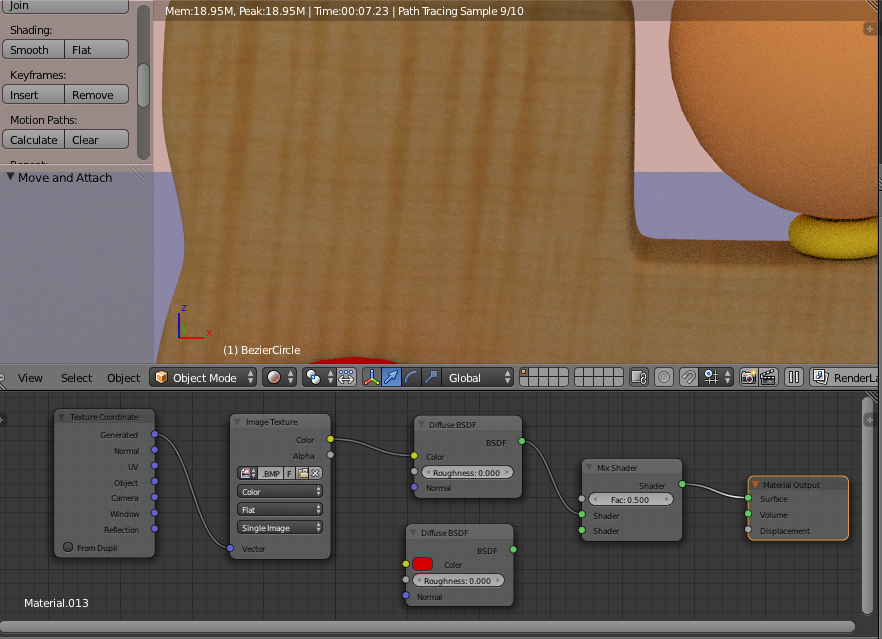882x639 pixels.
Task: Open the Flat projection dropdown
Action: (280, 510)
